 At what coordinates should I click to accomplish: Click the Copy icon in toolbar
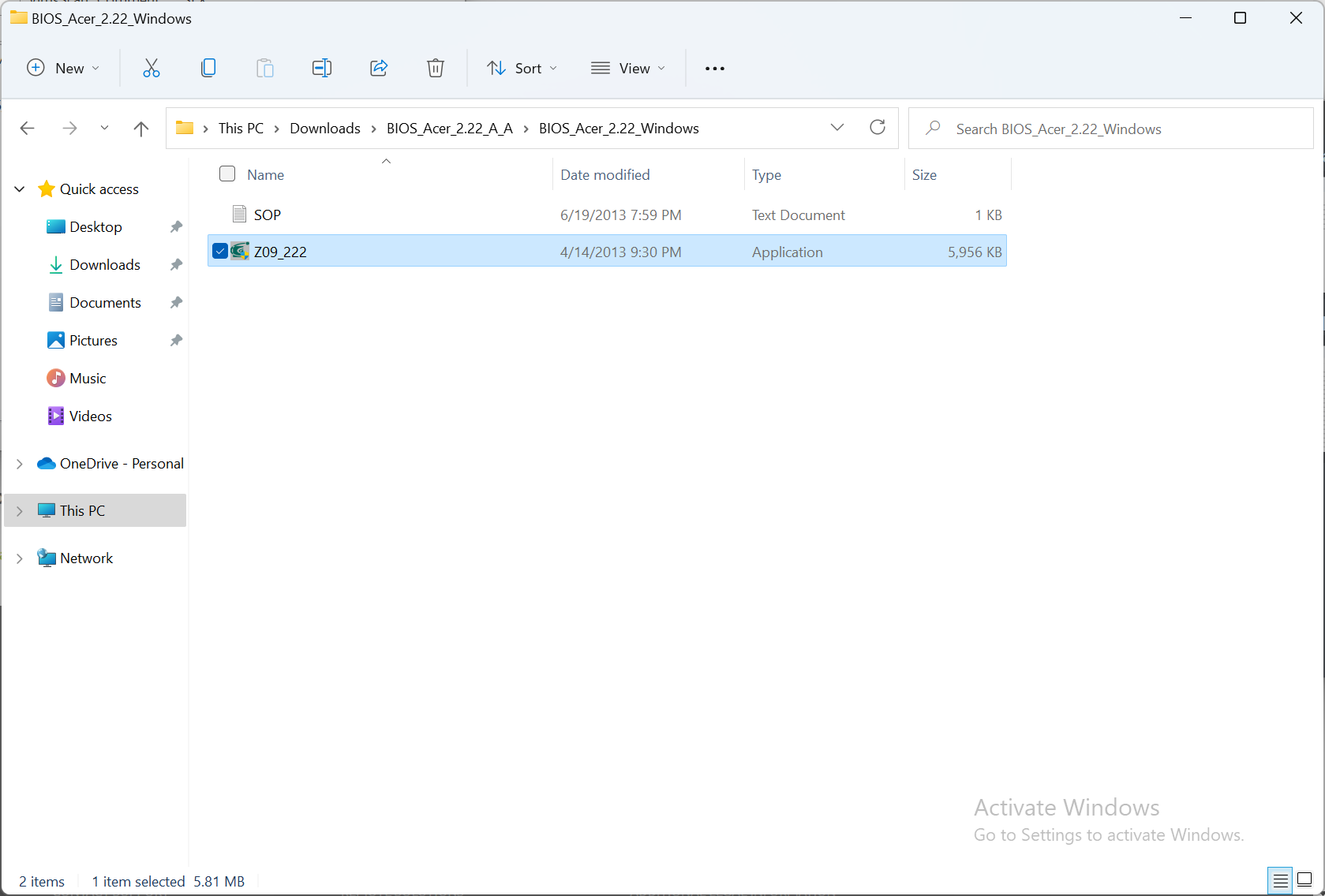208,69
